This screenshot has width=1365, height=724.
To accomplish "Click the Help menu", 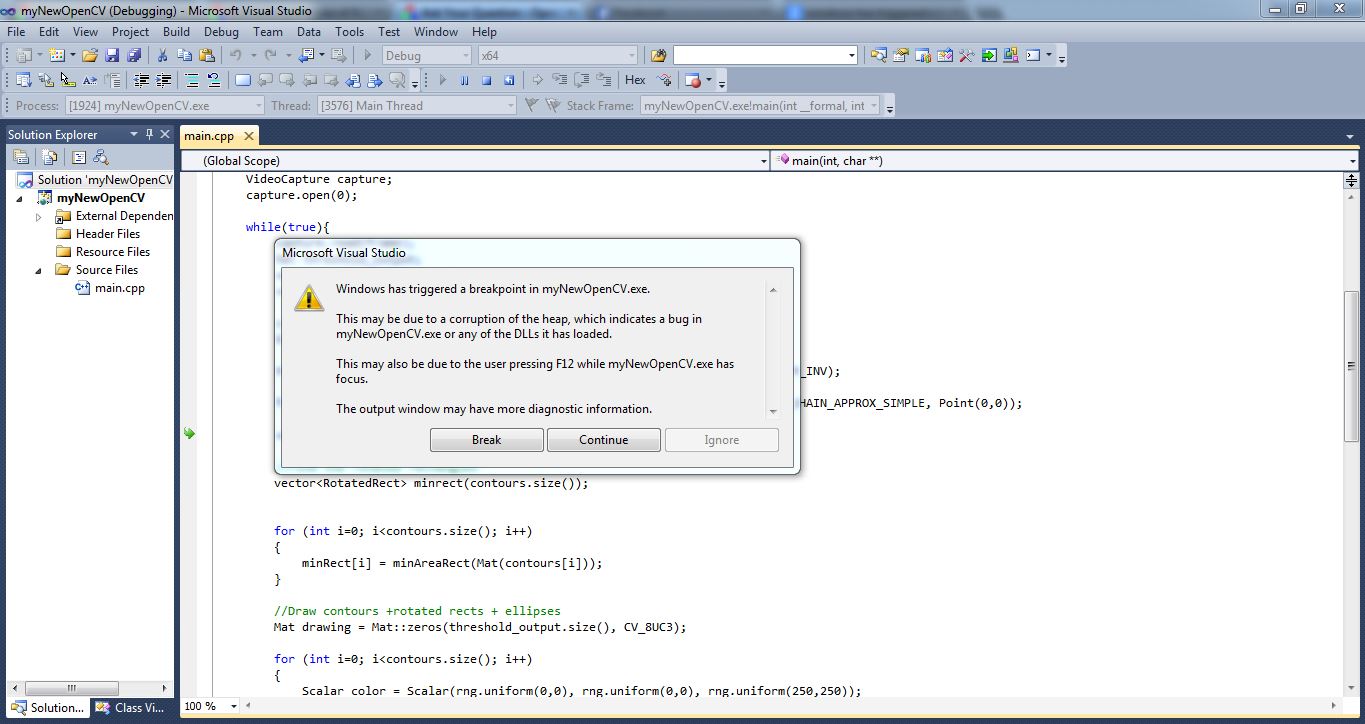I will (484, 32).
